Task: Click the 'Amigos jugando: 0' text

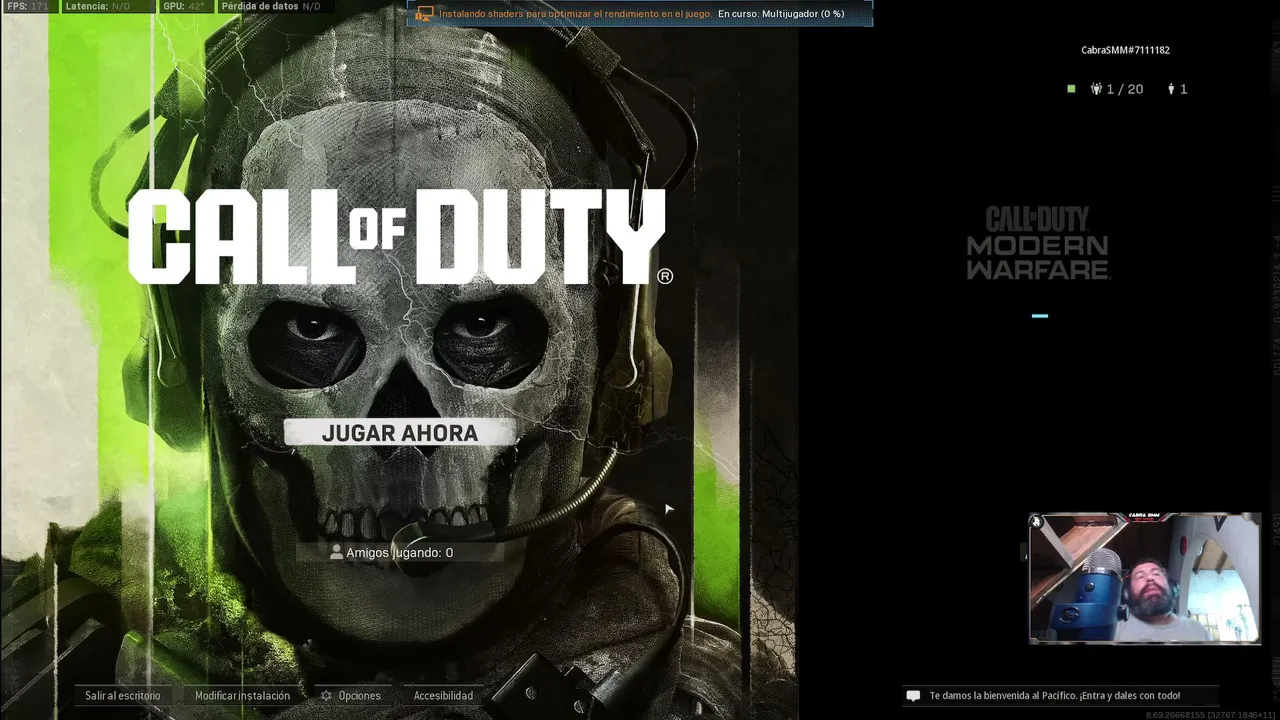Action: click(399, 552)
